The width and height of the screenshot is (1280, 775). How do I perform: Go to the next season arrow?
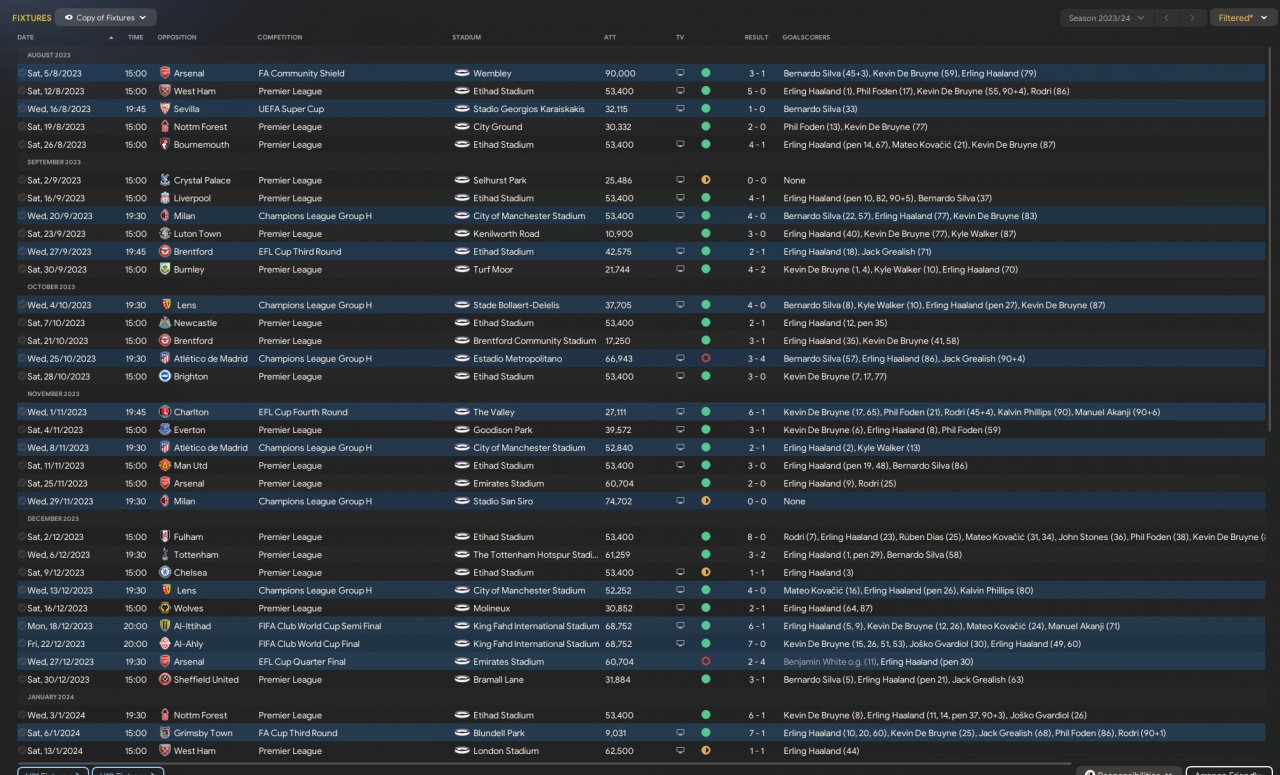coord(1192,18)
